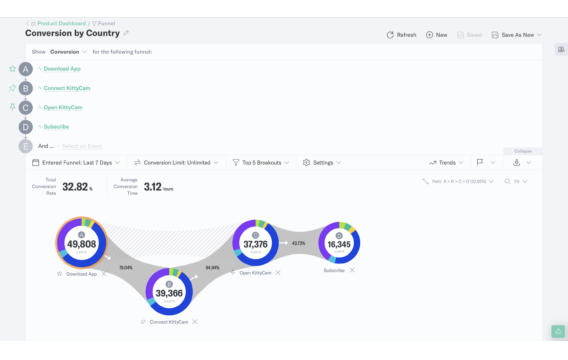Remove the Subscribe step with its X
Viewport: 568px width, 360px height.
click(x=352, y=270)
